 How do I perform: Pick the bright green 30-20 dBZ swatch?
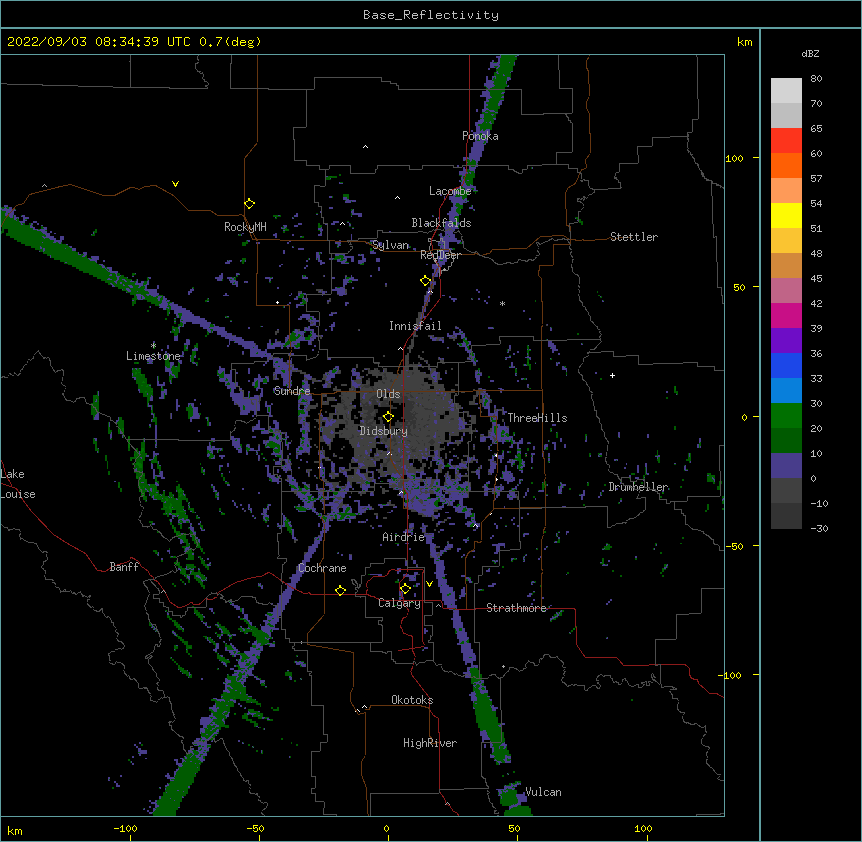(x=786, y=416)
